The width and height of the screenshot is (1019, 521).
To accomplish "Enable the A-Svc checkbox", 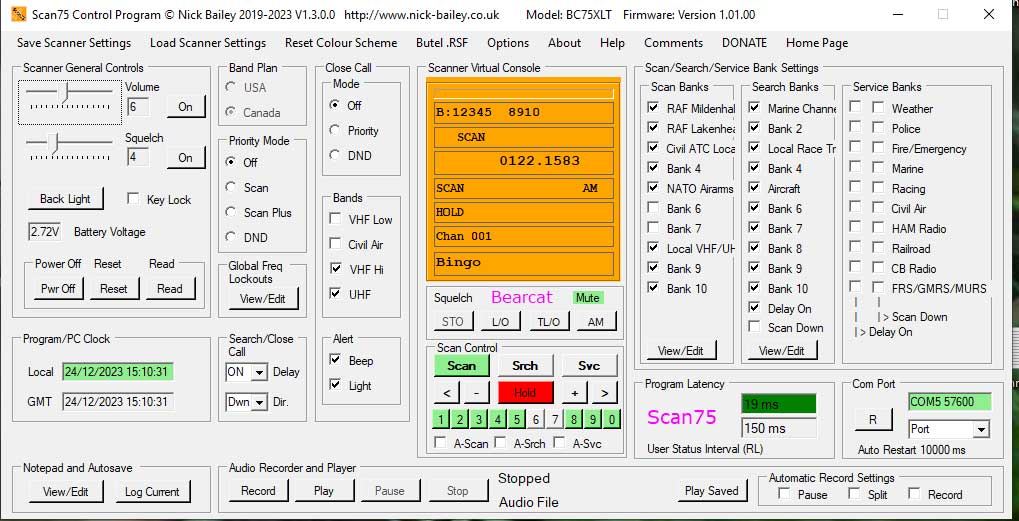I will 560,442.
